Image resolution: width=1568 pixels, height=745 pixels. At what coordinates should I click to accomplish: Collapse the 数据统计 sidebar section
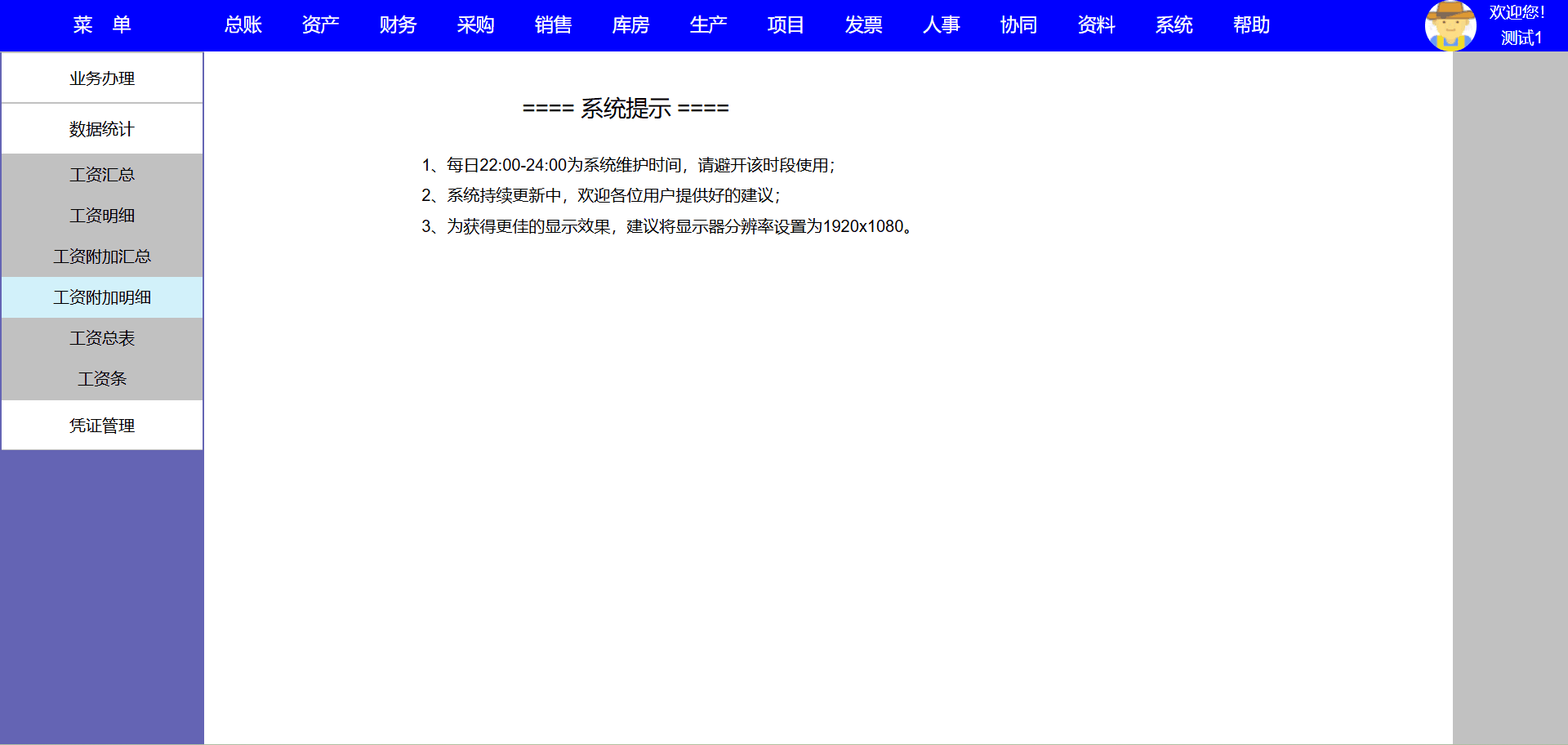point(102,129)
